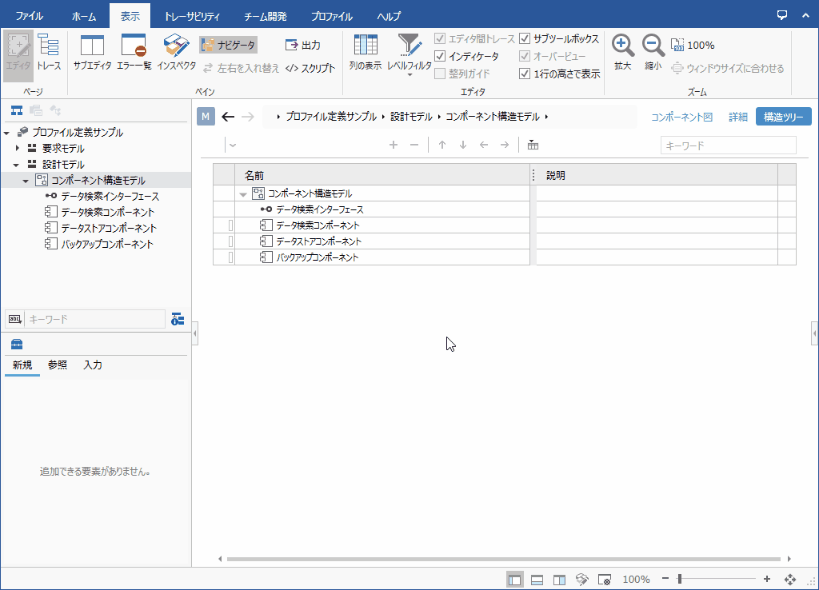Click the add row plus icon above the table

[393, 144]
